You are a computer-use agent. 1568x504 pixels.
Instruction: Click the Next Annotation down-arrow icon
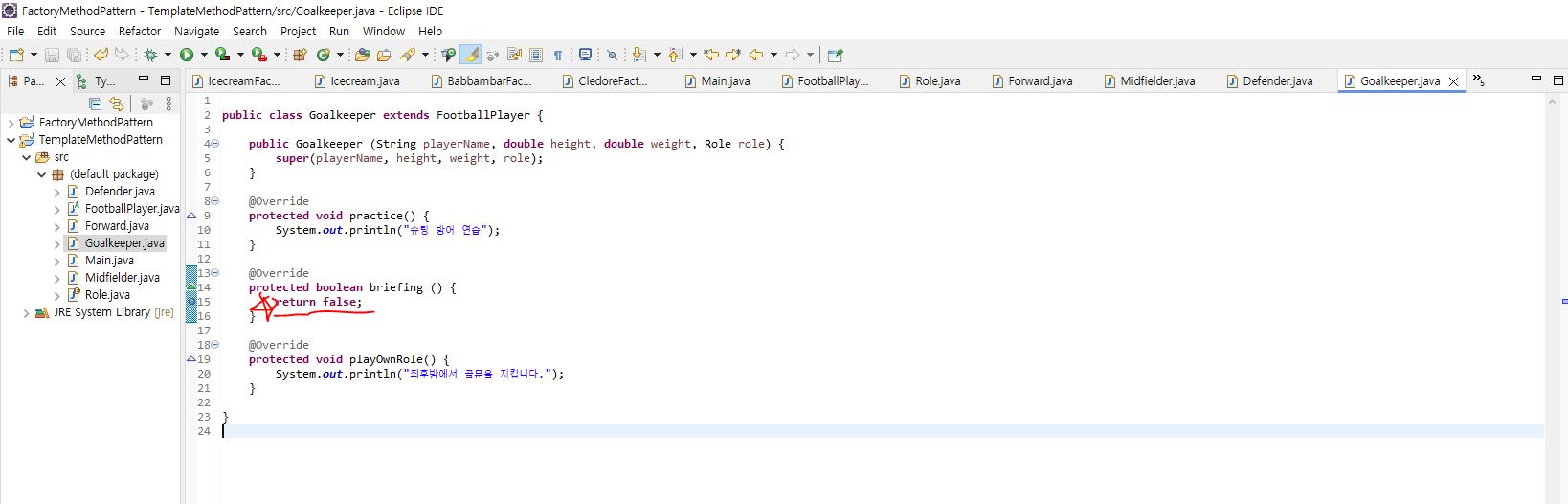pyautogui.click(x=638, y=55)
